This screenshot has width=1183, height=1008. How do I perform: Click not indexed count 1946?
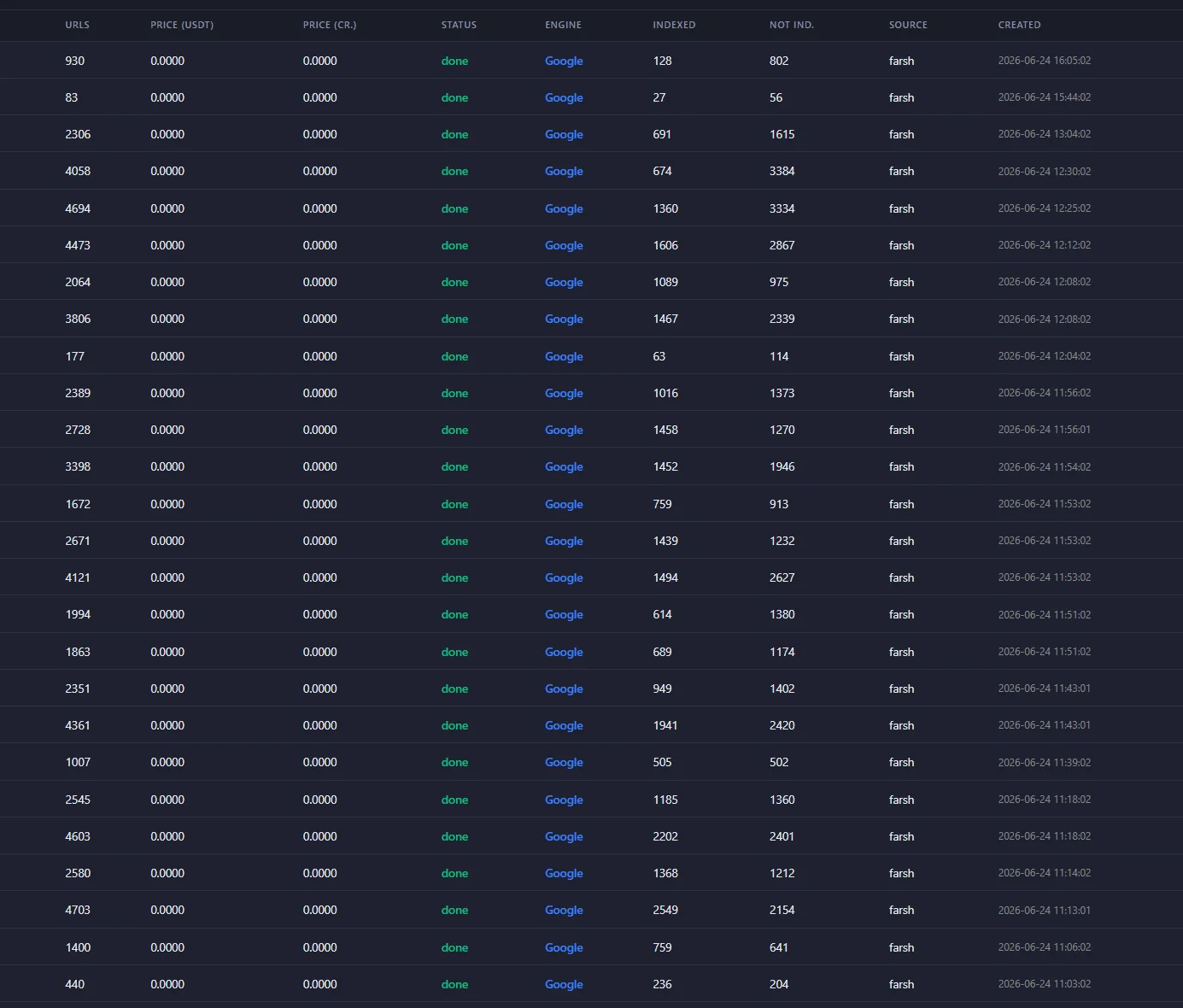pyautogui.click(x=782, y=466)
